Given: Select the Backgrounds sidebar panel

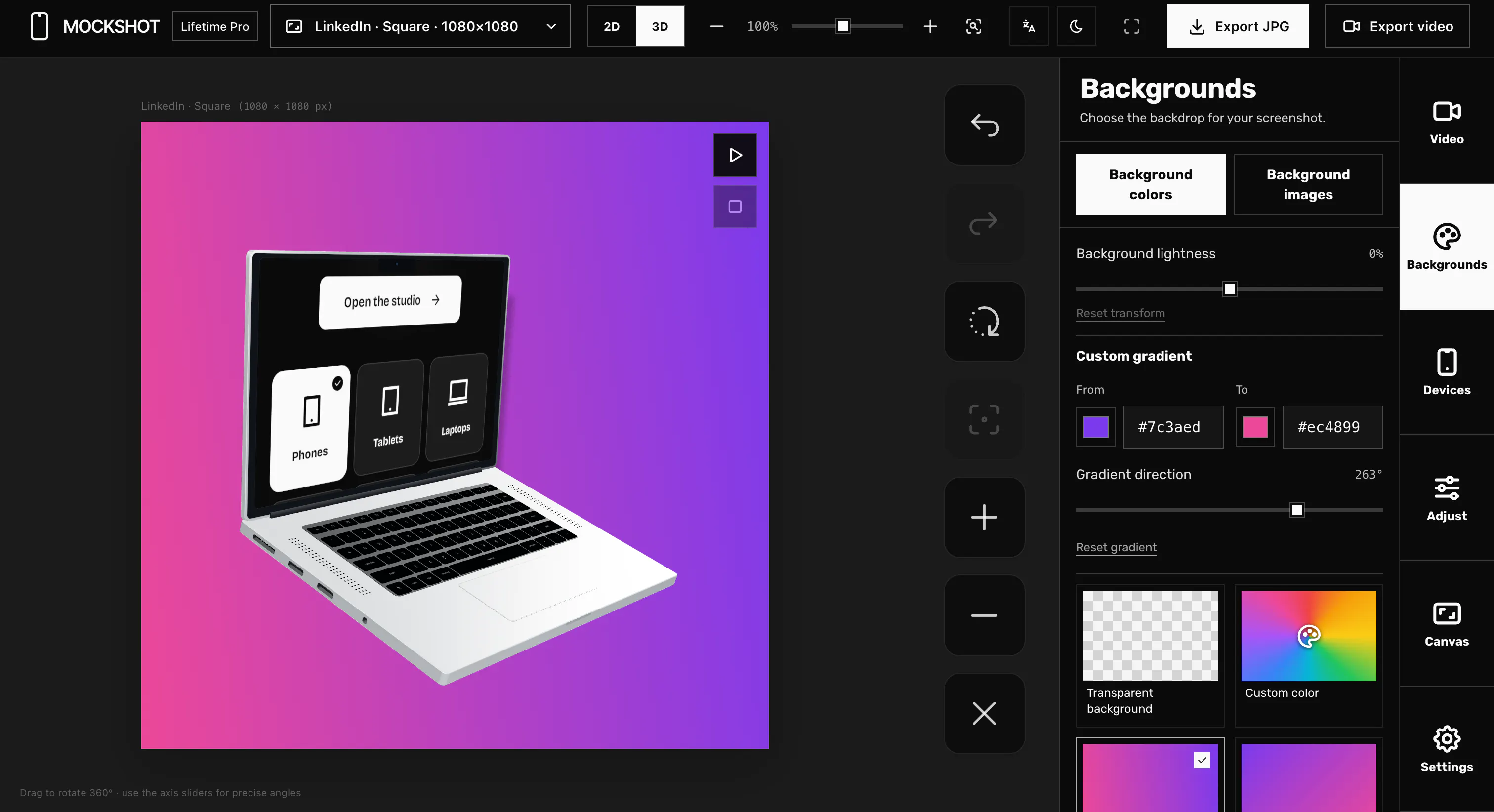Looking at the screenshot, I should tap(1447, 246).
